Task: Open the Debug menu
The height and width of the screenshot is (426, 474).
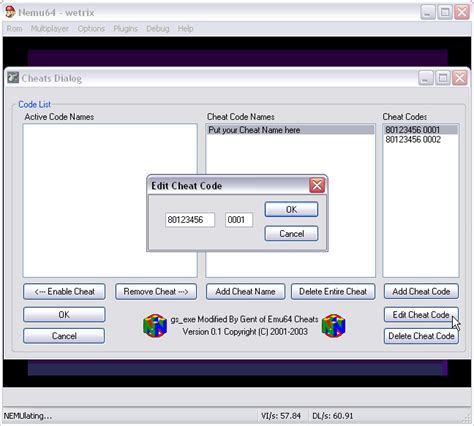Action: [158, 29]
